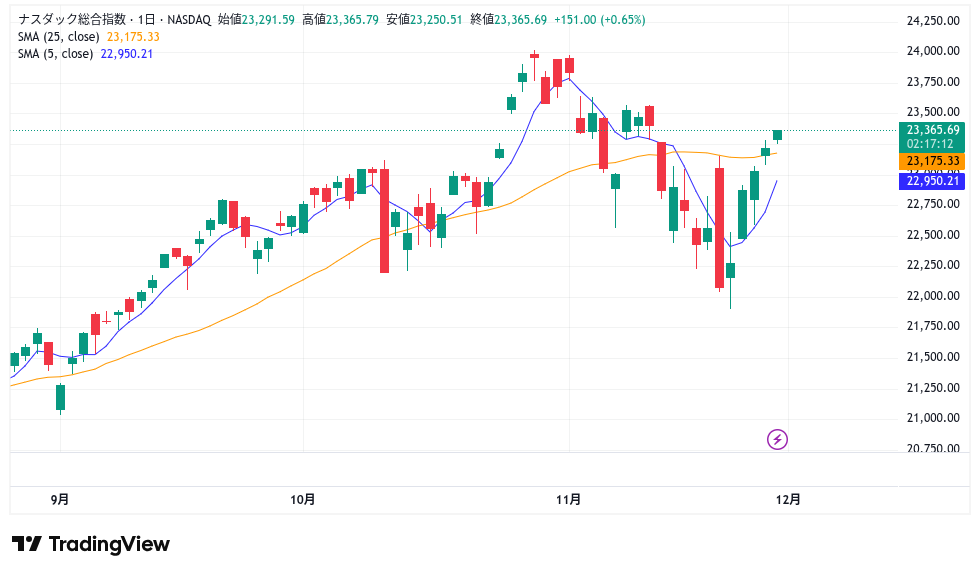
Task: Click the 11月 time axis label
Action: coord(569,499)
